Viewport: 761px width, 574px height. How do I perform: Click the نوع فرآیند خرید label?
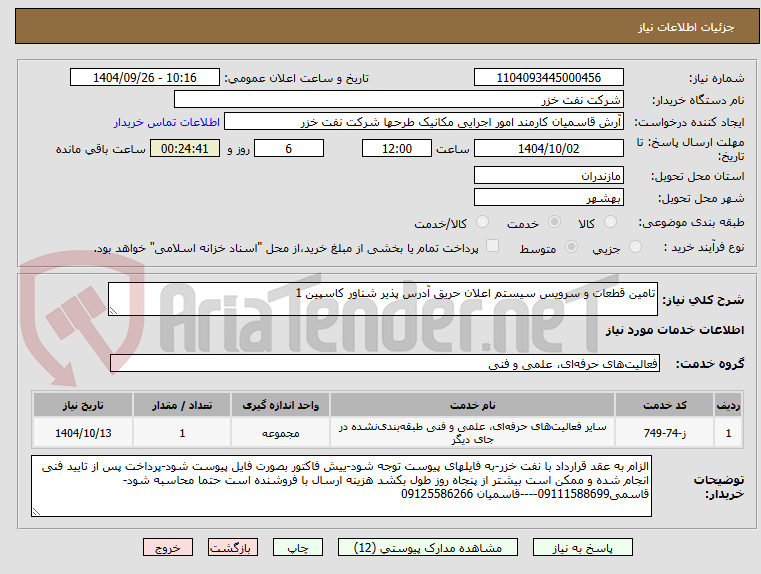coord(704,247)
